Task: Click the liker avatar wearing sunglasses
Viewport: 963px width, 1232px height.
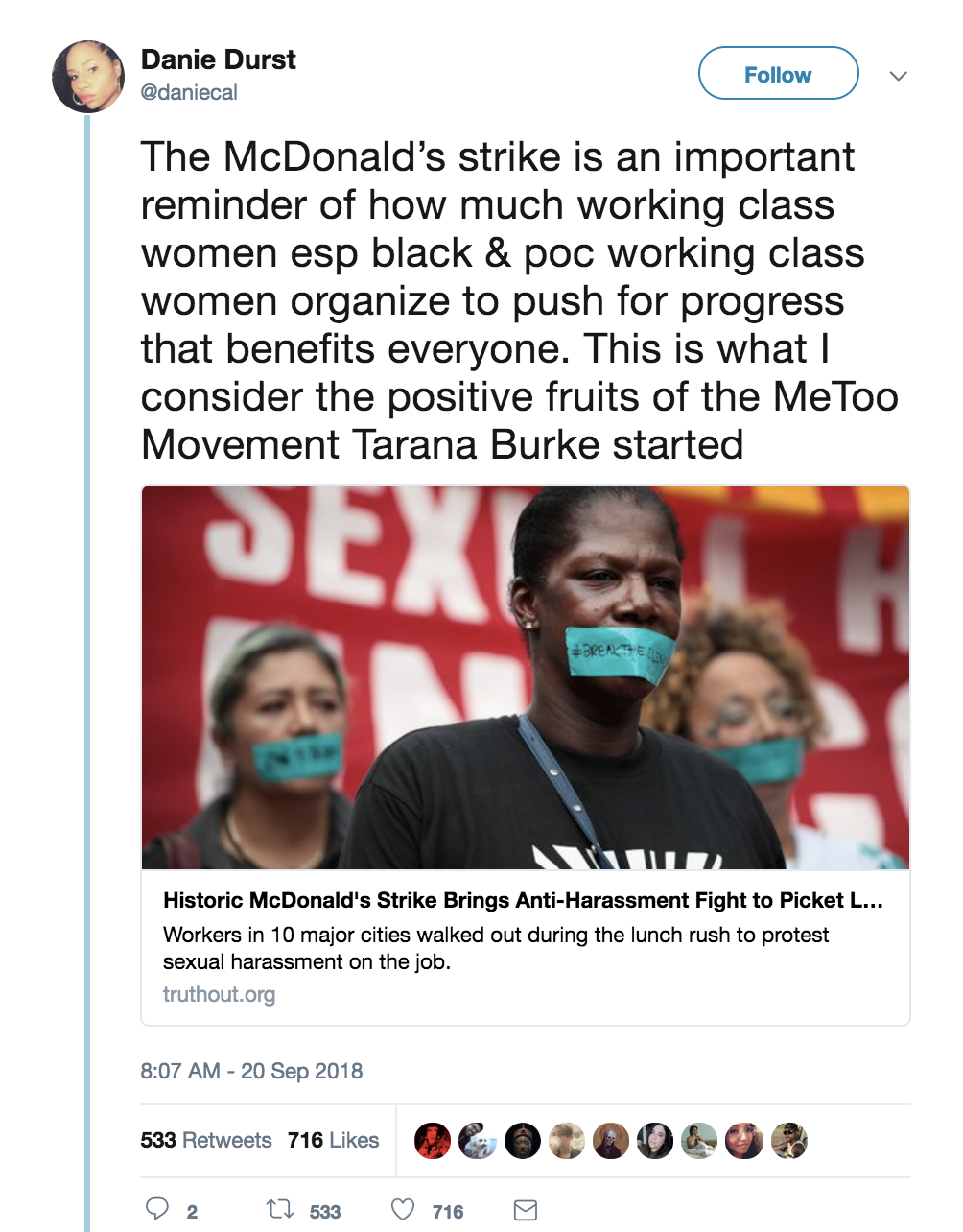Action: [x=788, y=1141]
